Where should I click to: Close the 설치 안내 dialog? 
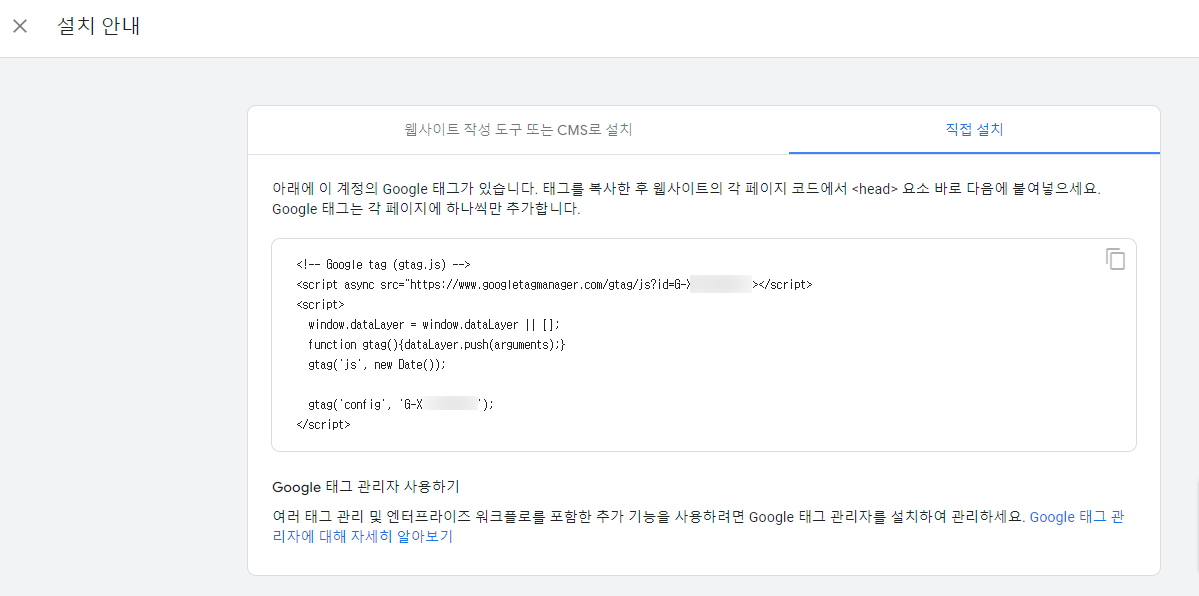[x=20, y=26]
